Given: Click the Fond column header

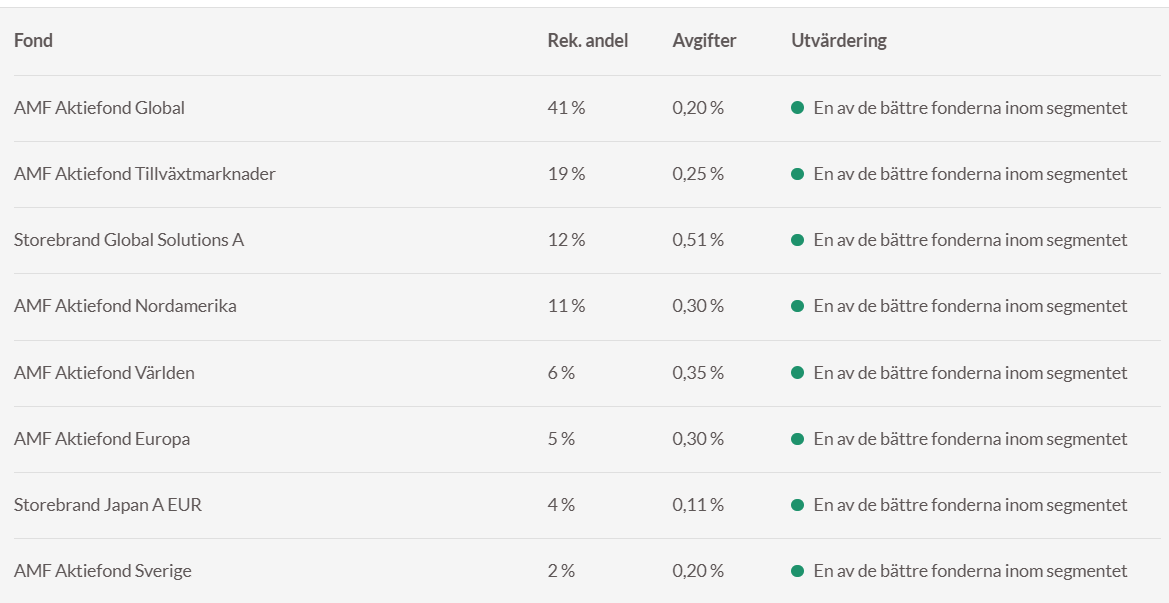Looking at the screenshot, I should (x=33, y=41).
